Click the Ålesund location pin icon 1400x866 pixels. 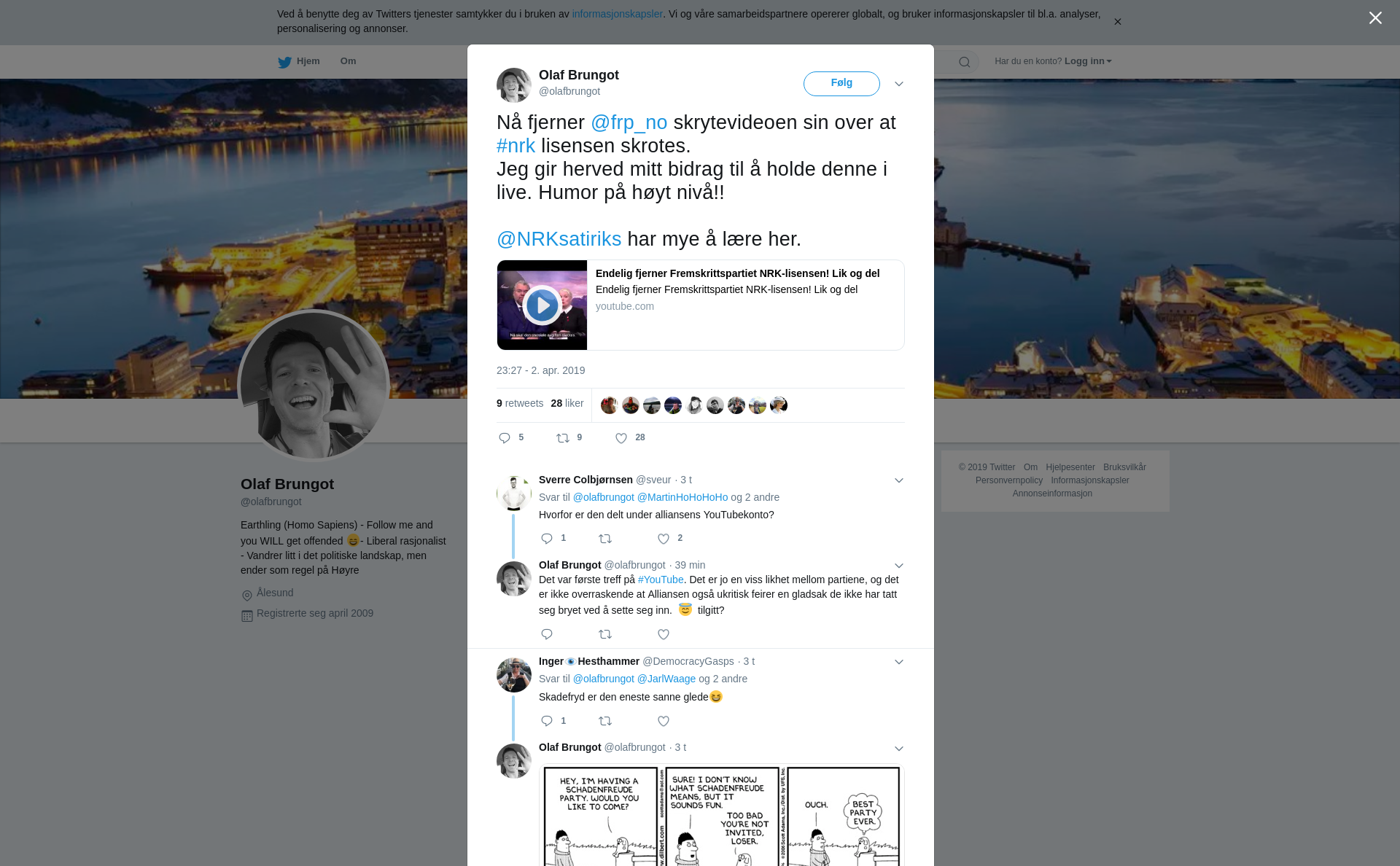pyautogui.click(x=247, y=596)
